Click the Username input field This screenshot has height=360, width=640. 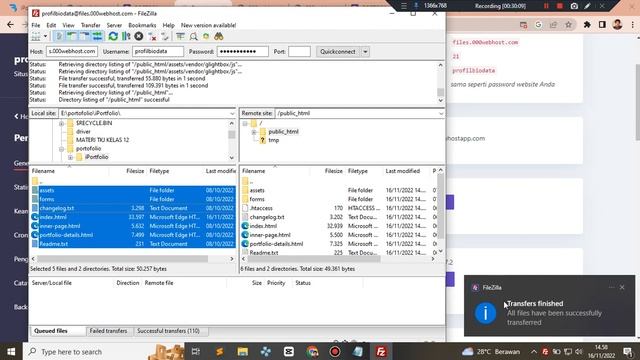click(158, 51)
